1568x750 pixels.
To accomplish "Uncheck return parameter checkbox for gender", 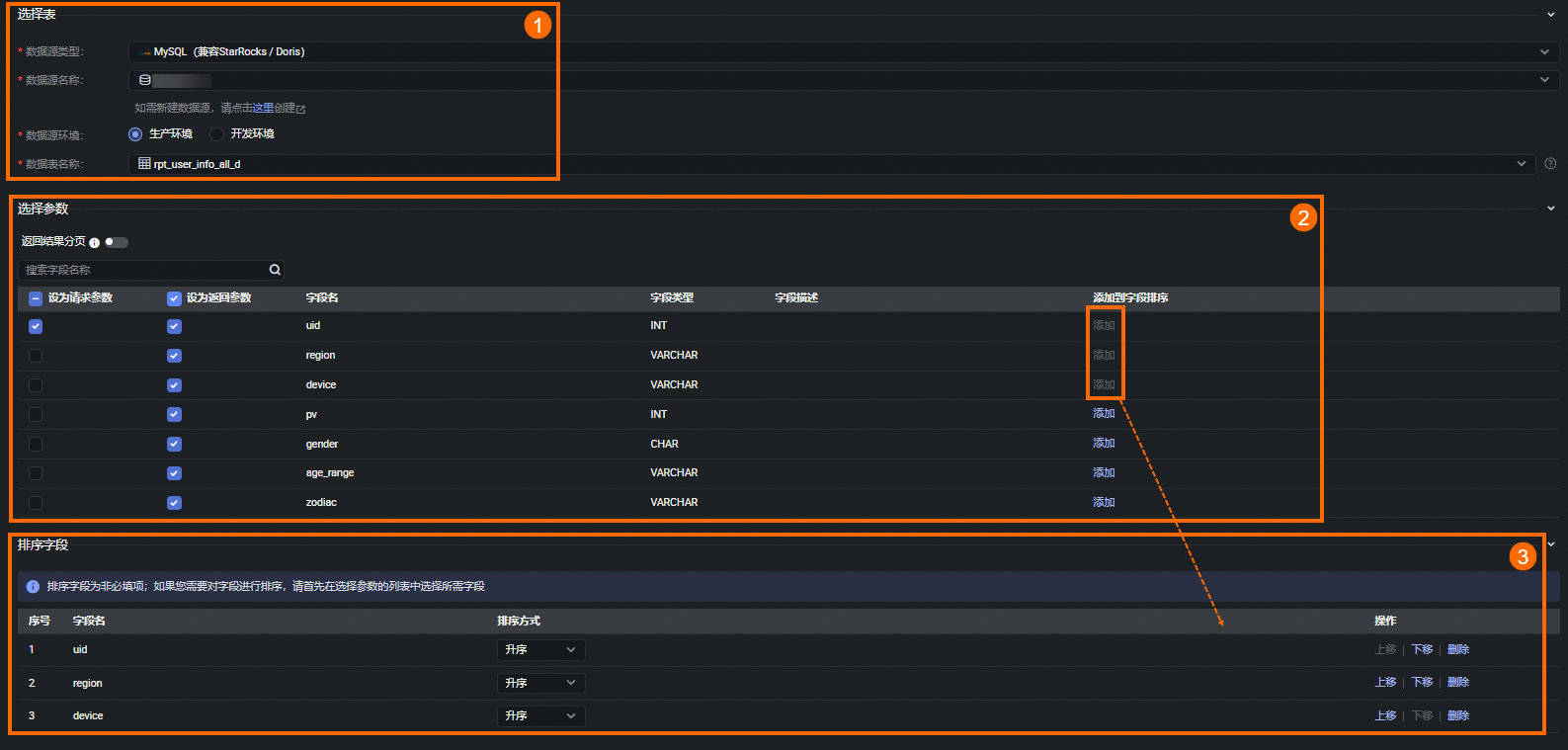I will [x=174, y=444].
